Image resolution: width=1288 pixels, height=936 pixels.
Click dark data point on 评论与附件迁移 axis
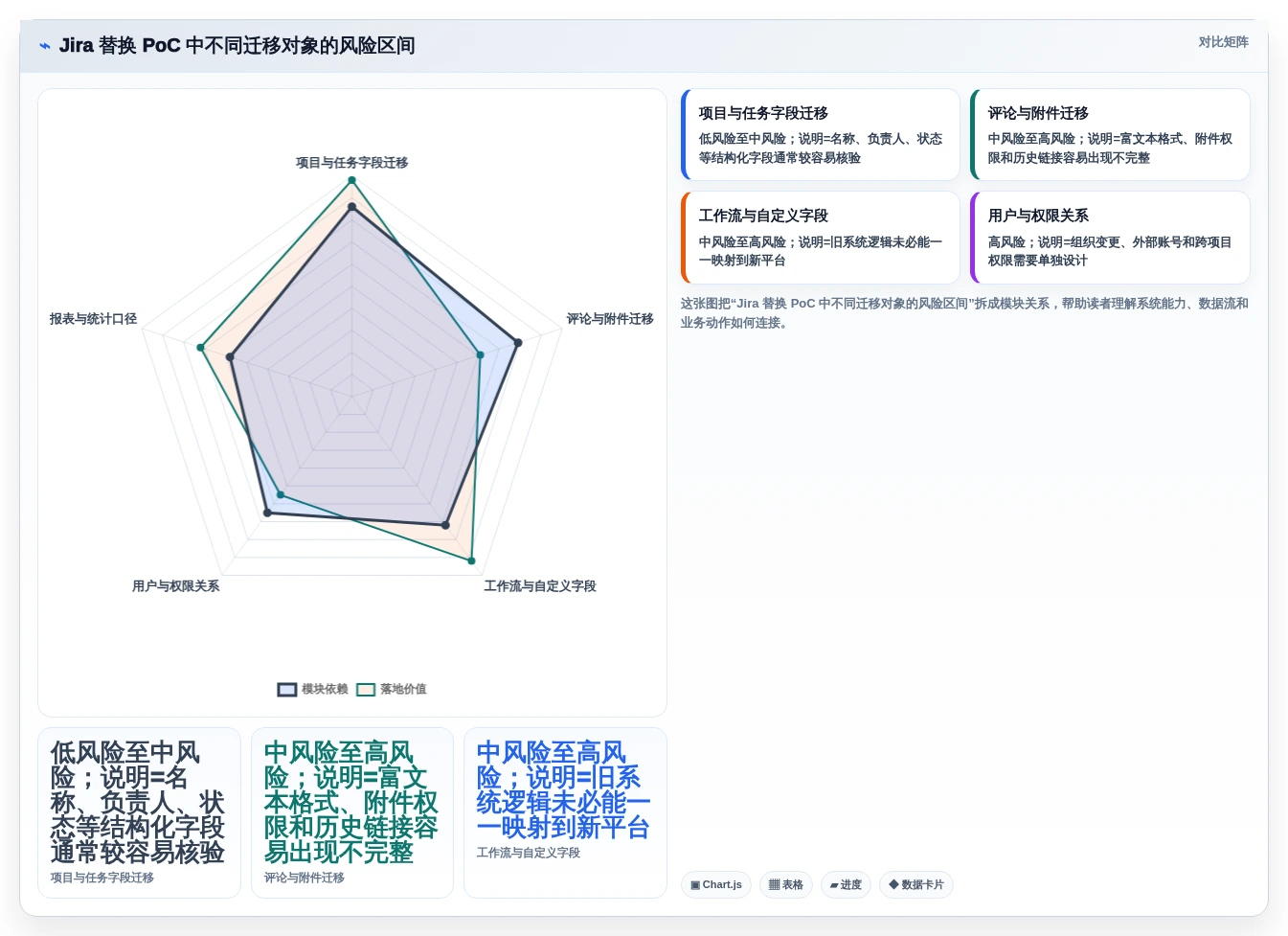518,342
